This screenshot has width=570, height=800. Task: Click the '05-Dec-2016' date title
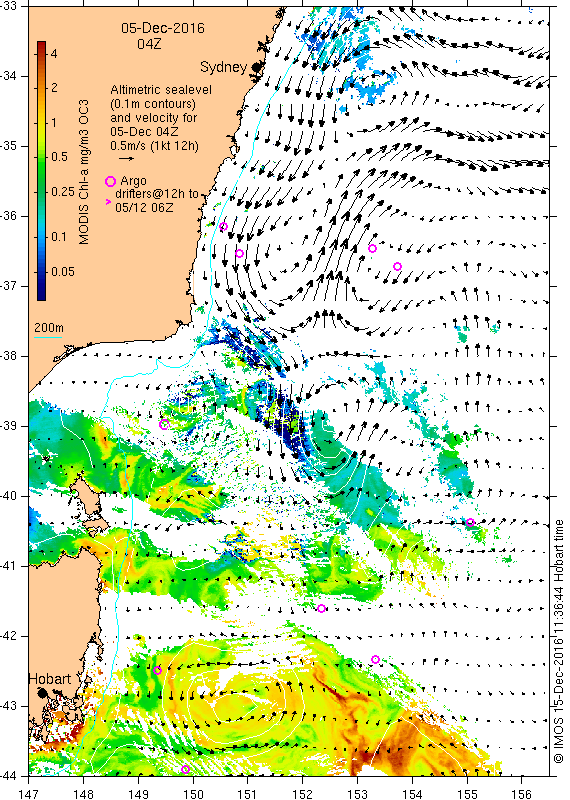click(x=163, y=28)
